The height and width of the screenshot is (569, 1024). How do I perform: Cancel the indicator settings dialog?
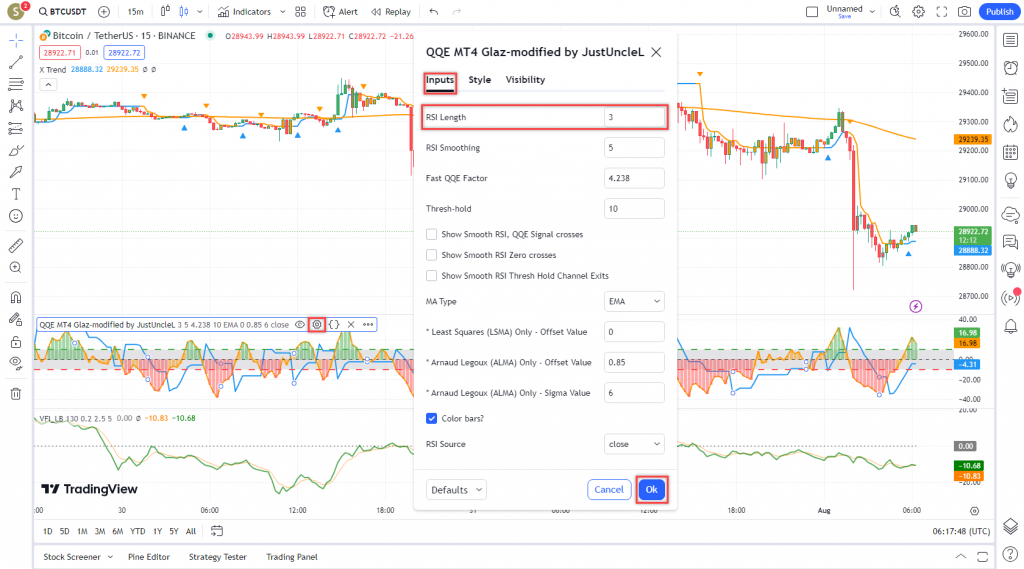(609, 489)
